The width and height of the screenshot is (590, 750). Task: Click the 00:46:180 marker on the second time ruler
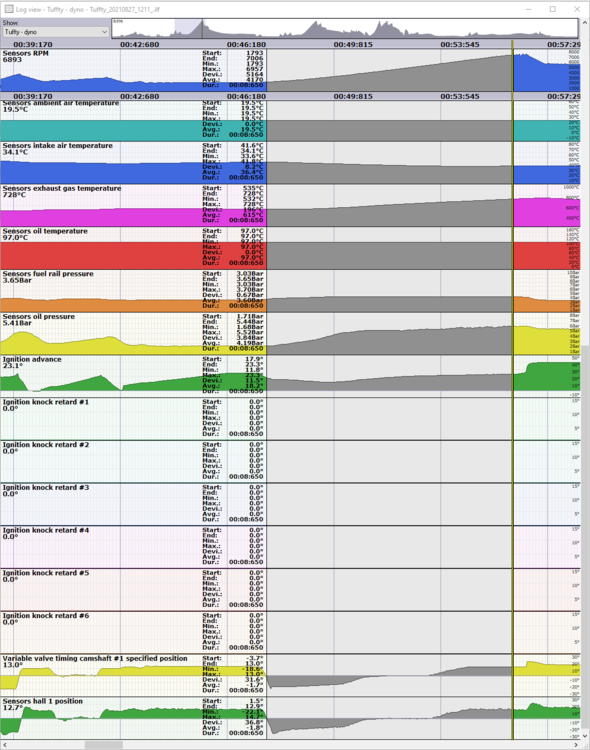coord(246,96)
